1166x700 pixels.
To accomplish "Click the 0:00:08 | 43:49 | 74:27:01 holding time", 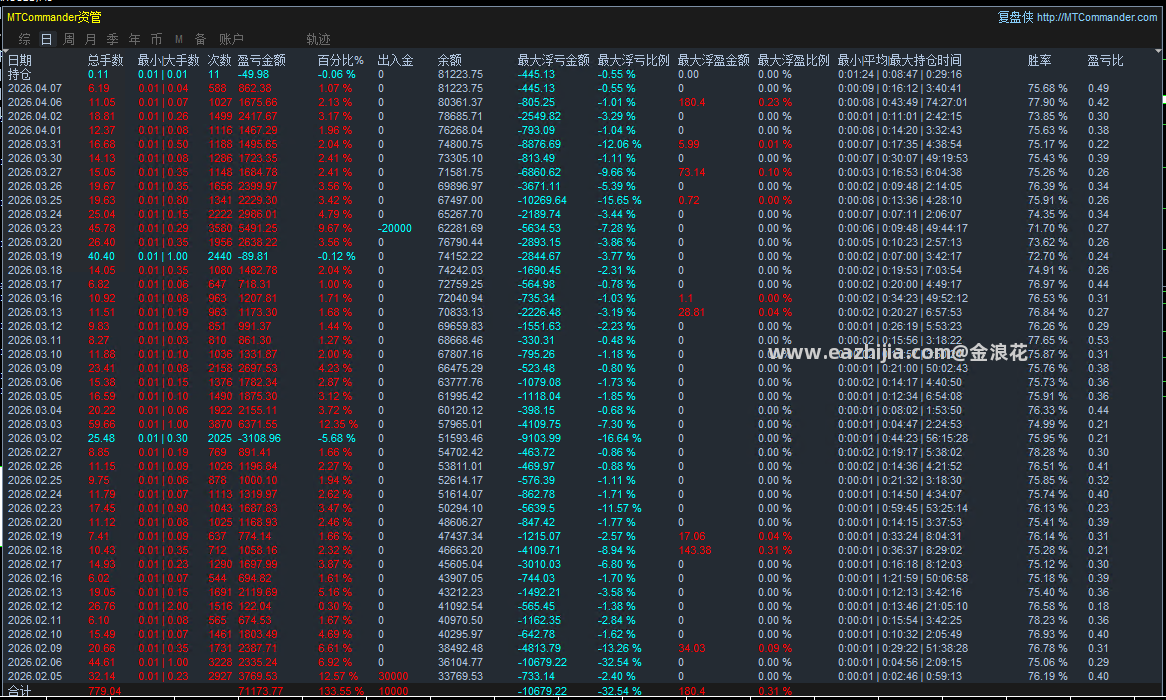I will 902,102.
